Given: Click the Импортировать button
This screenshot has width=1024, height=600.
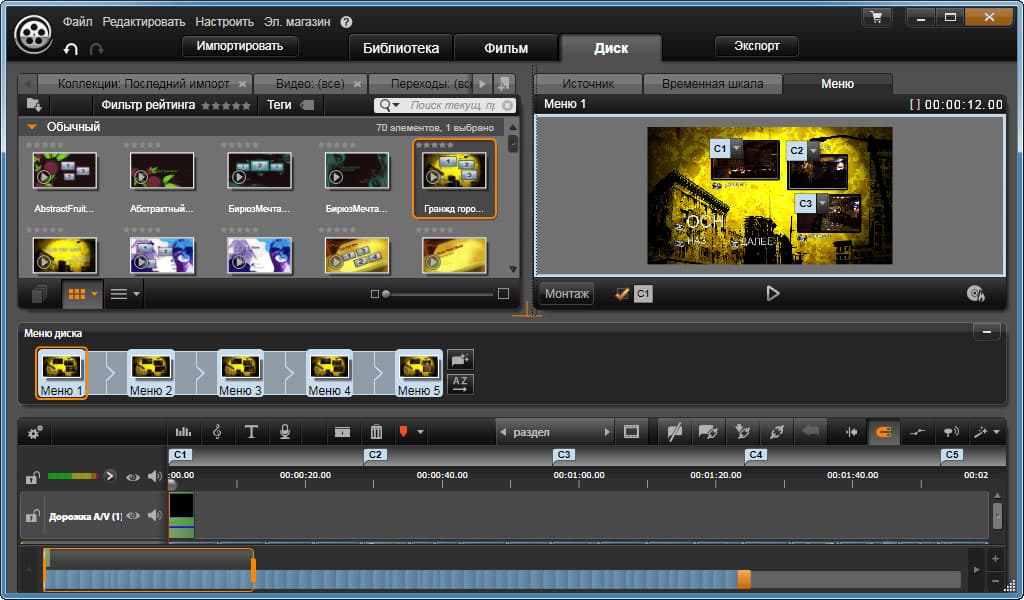Looking at the screenshot, I should click(240, 46).
